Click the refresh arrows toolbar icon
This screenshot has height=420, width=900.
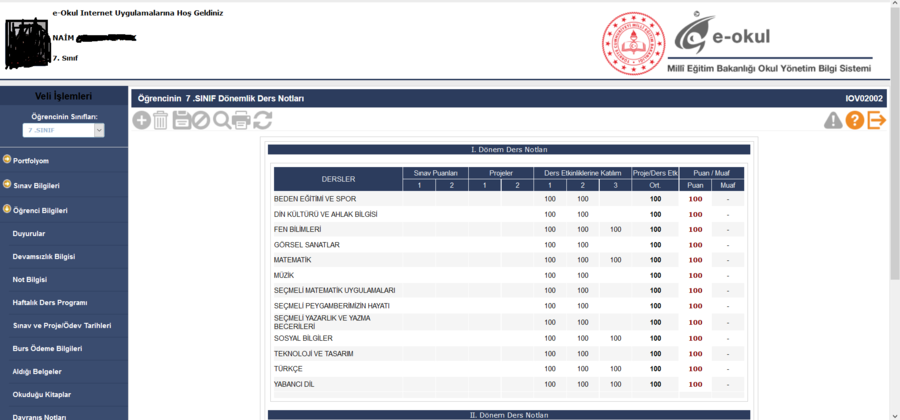[x=262, y=120]
